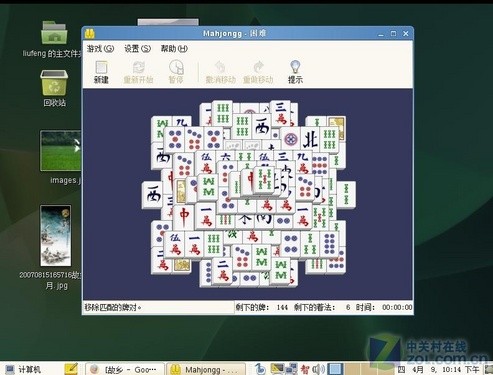Click the red 智 input method icon
The width and height of the screenshot is (493, 375).
(305, 369)
